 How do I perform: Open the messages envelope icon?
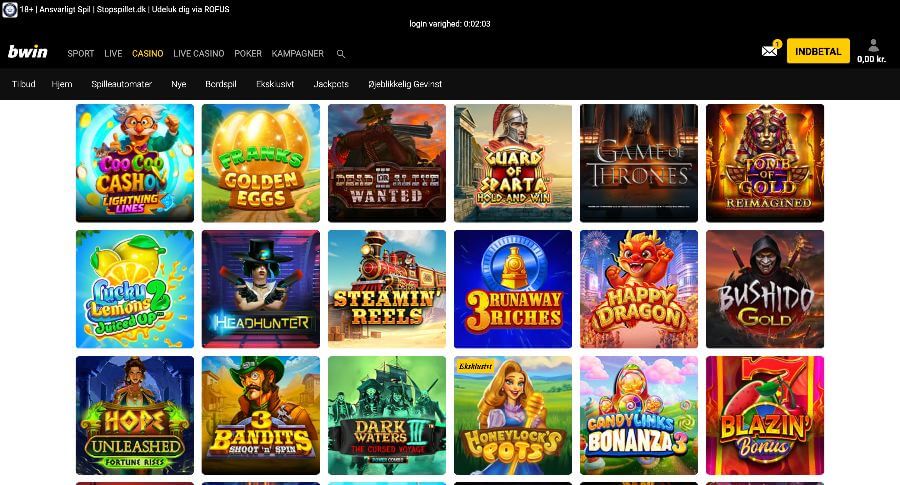769,51
